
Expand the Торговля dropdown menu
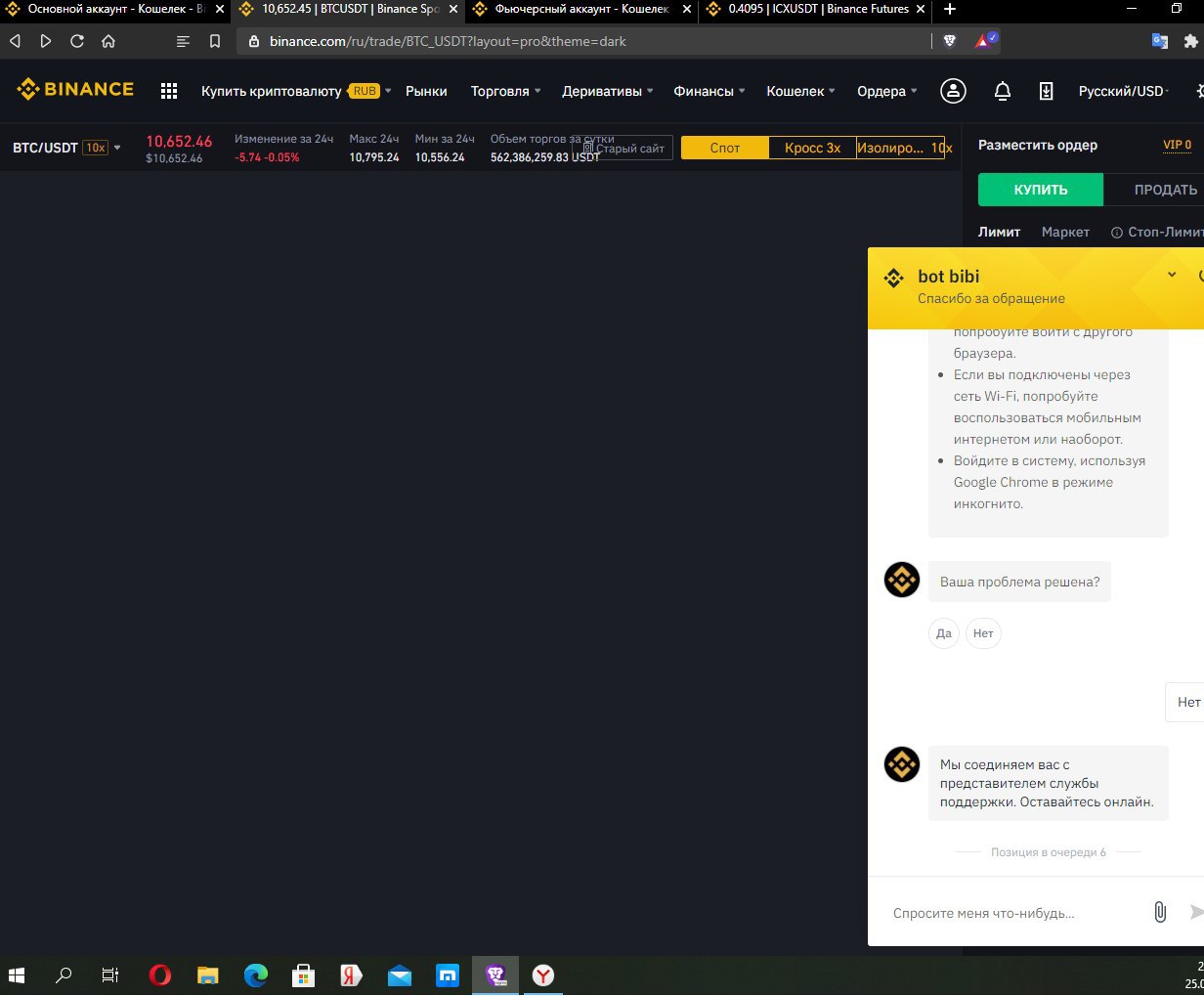[505, 91]
